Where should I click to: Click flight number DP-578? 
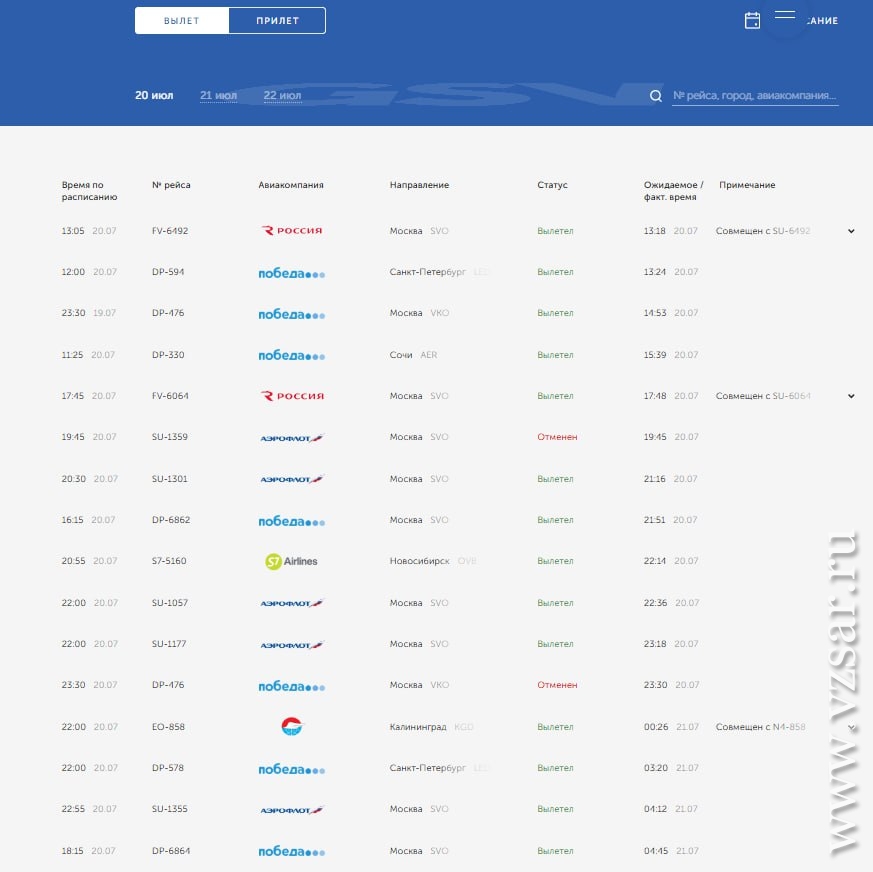(x=168, y=767)
